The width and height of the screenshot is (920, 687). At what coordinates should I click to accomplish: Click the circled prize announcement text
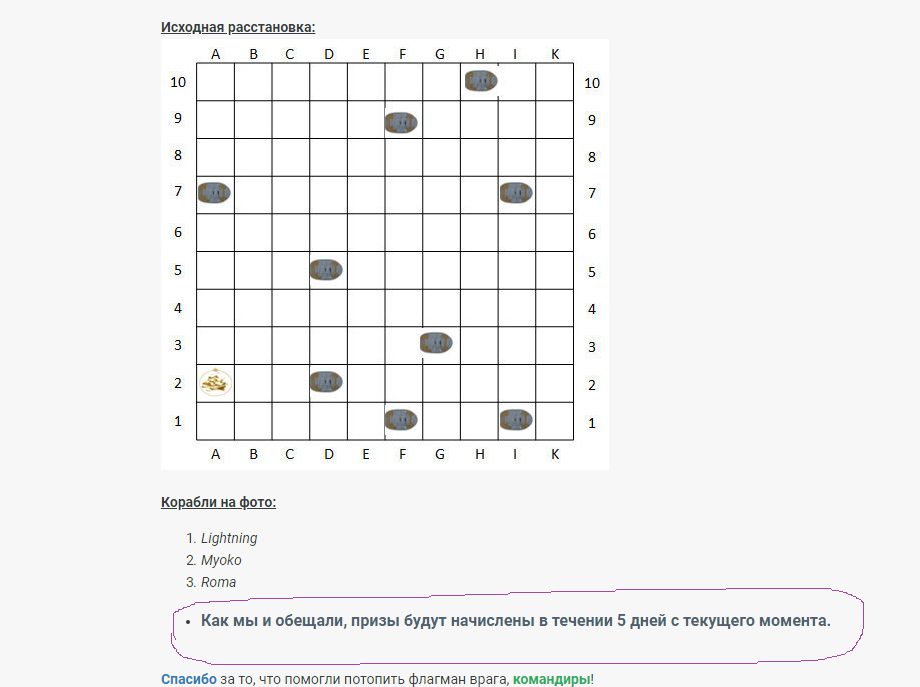[515, 621]
